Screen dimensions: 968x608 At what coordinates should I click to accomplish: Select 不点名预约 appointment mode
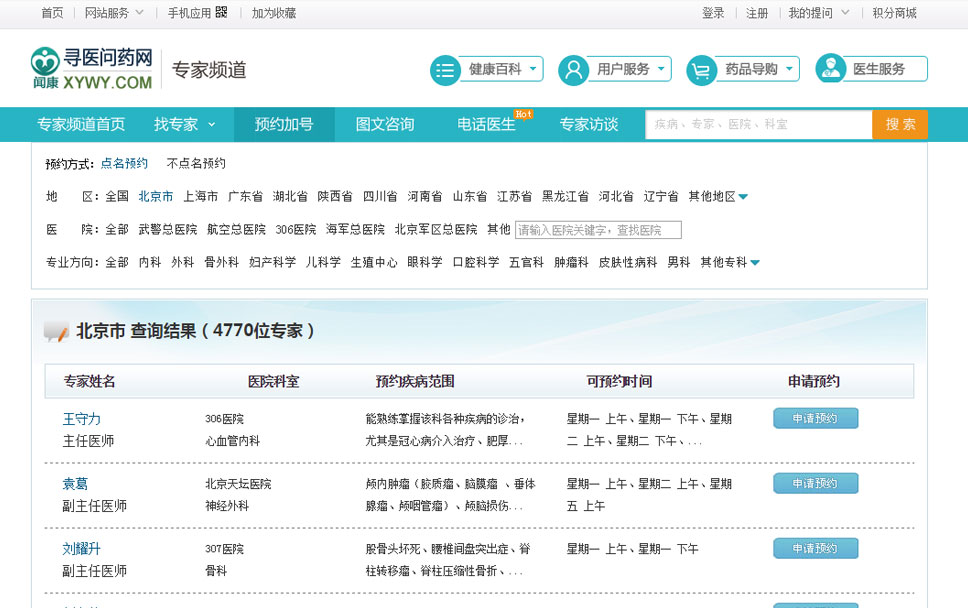196,163
